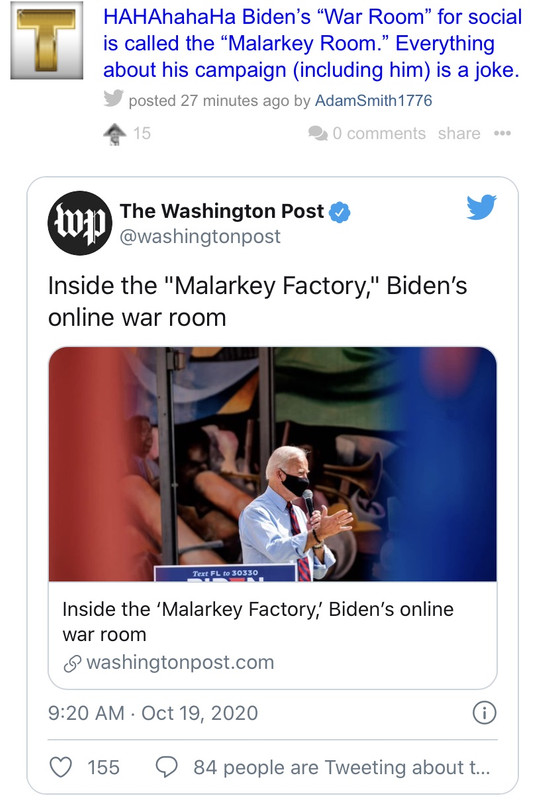Expand the three-dot more options menu
Image resolution: width=548 pixels, height=800 pixels.
pos(502,133)
